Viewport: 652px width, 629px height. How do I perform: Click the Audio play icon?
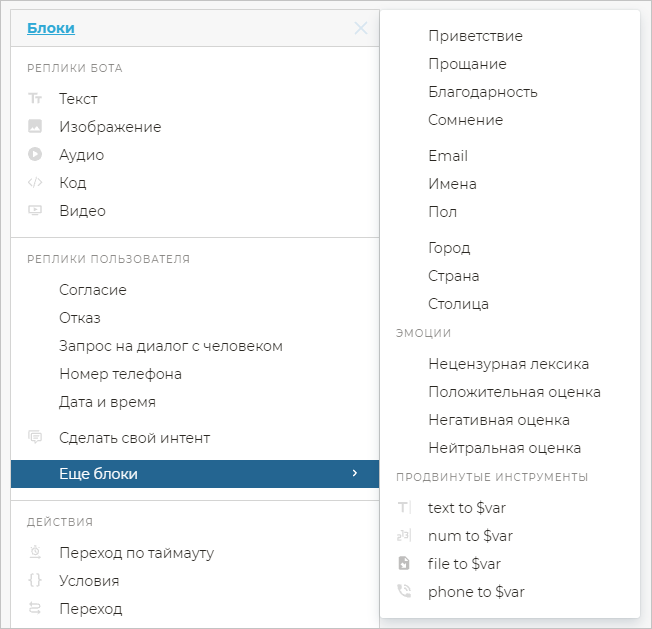pos(35,155)
